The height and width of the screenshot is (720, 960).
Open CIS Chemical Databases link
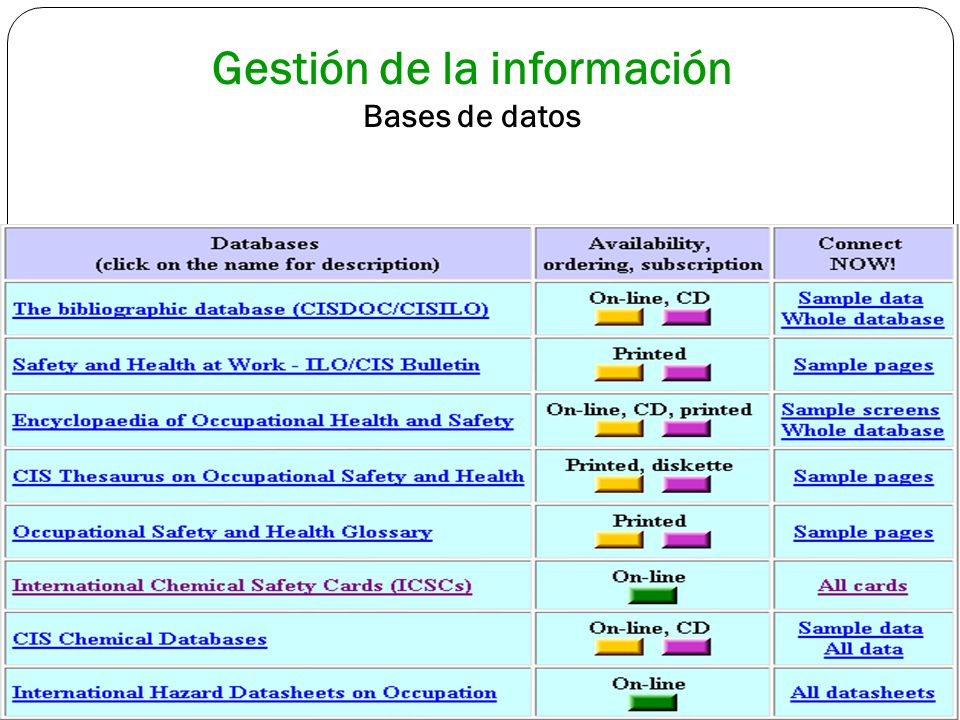[140, 639]
